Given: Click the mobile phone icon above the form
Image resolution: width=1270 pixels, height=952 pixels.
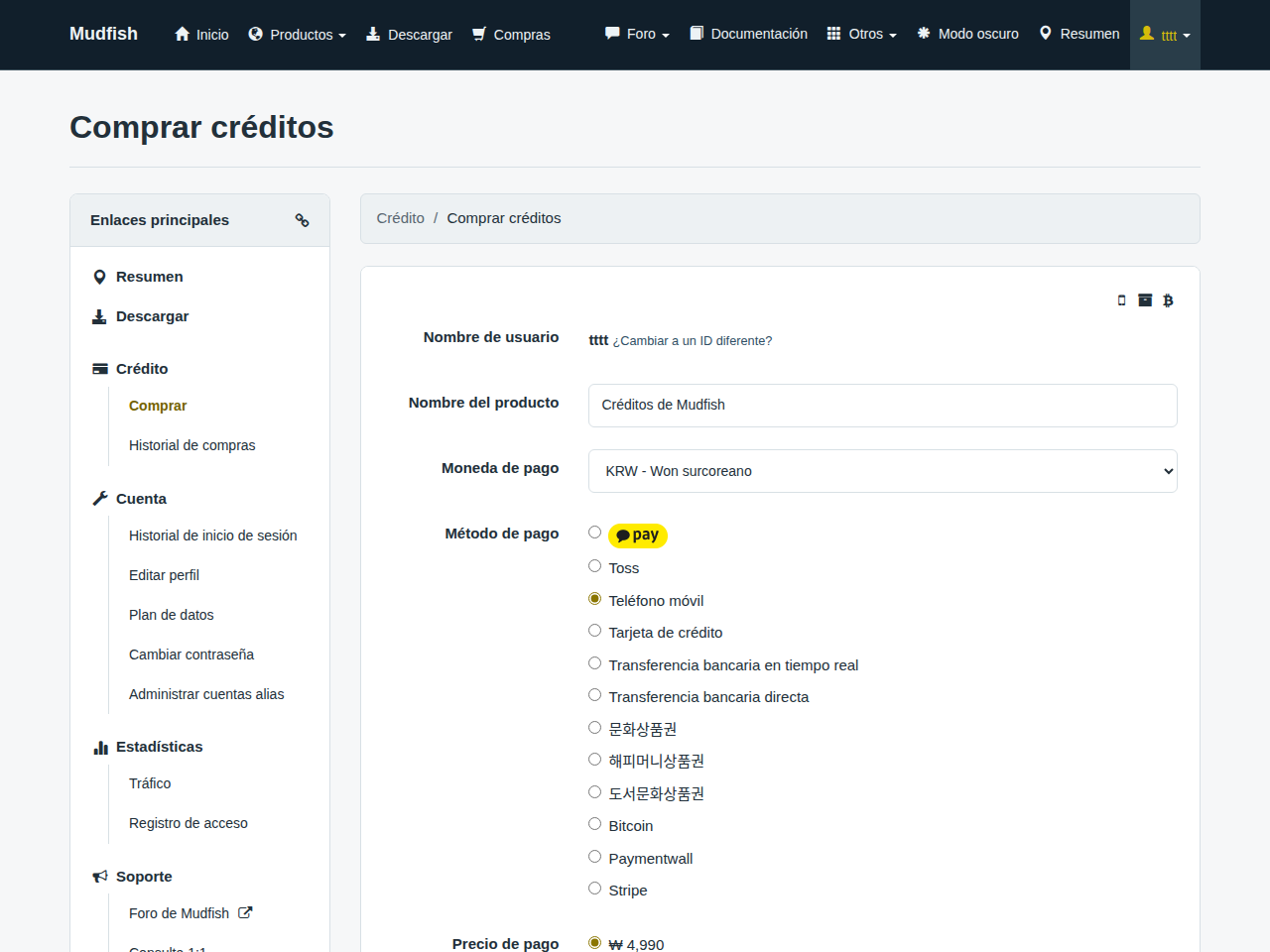Looking at the screenshot, I should click(1121, 300).
